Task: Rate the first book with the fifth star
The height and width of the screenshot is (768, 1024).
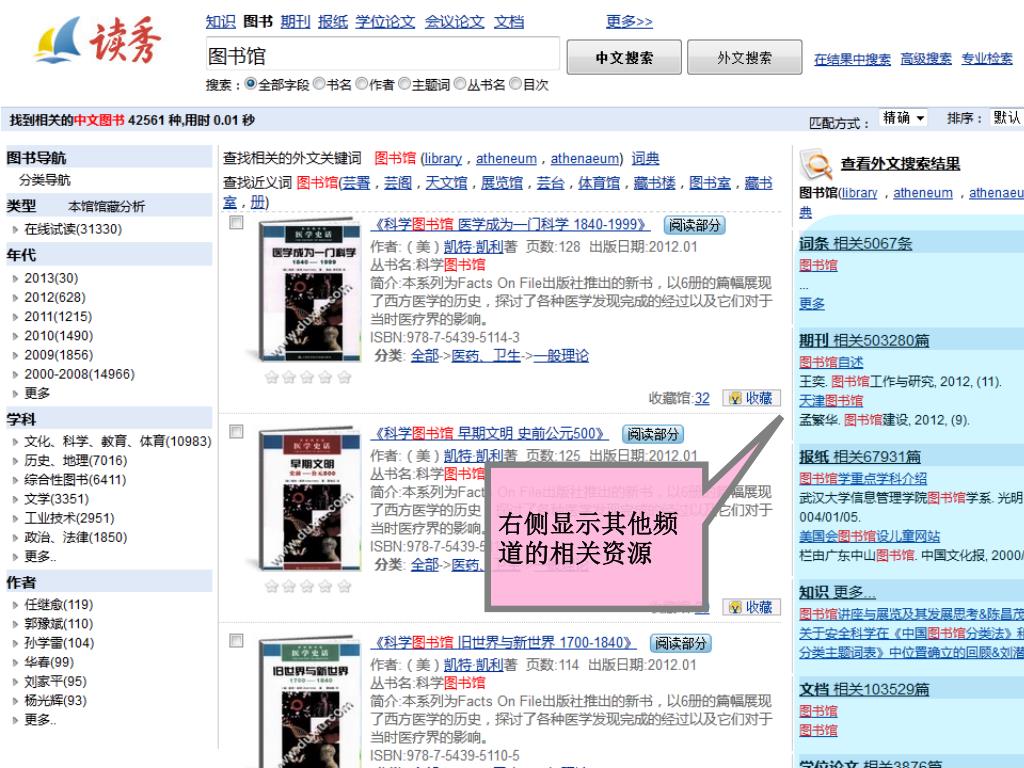Action: (345, 377)
